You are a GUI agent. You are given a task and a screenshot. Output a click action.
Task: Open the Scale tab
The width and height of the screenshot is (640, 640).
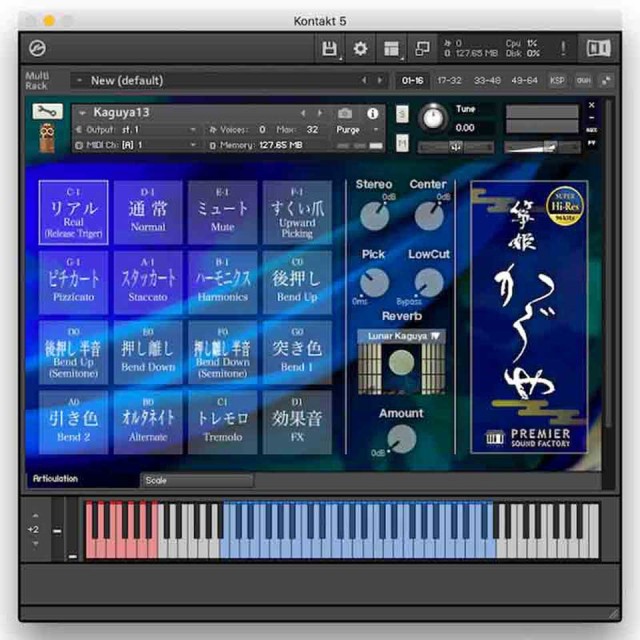tap(197, 480)
